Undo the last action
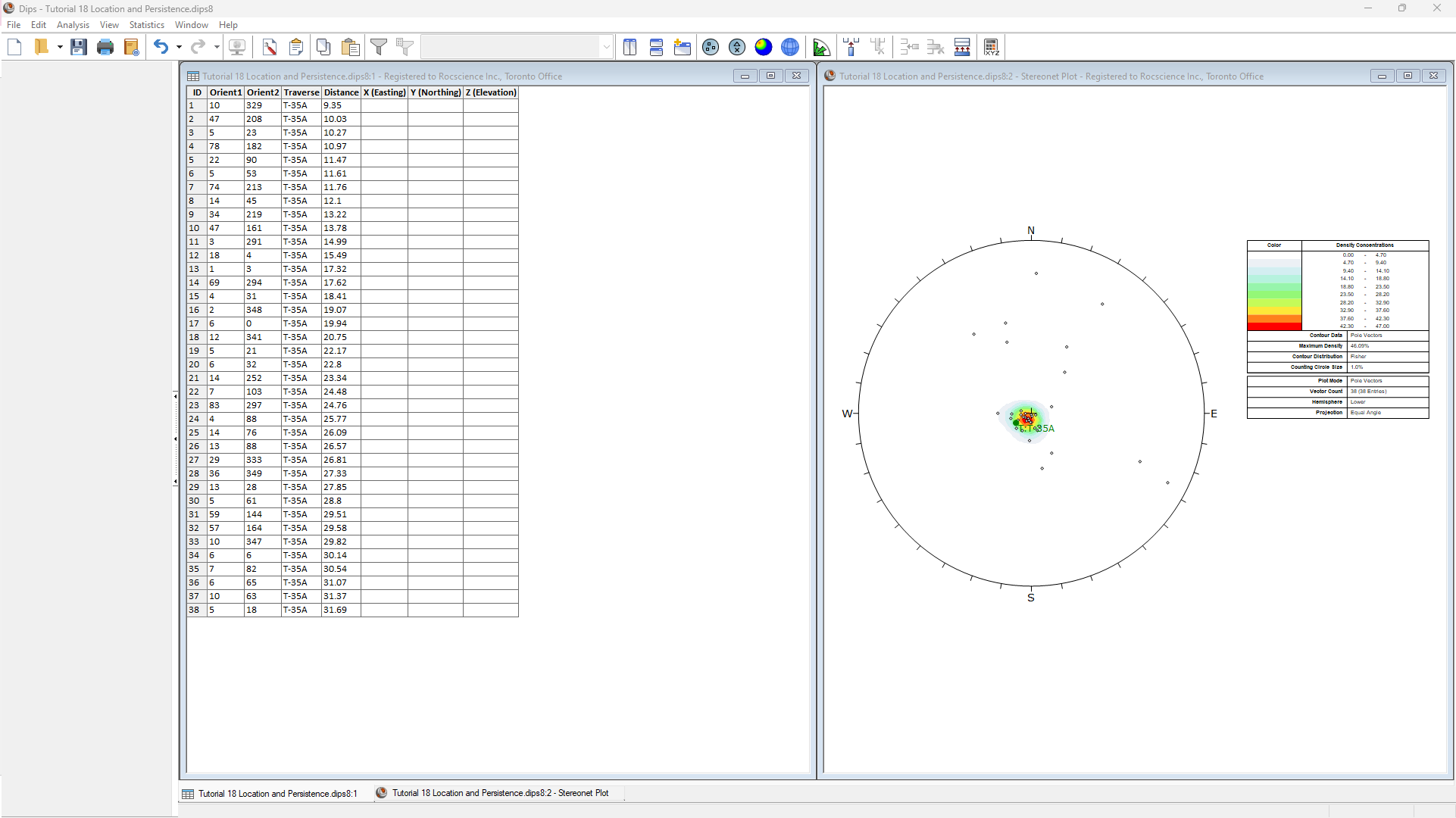Viewport: 1456px width, 818px height. tap(161, 47)
